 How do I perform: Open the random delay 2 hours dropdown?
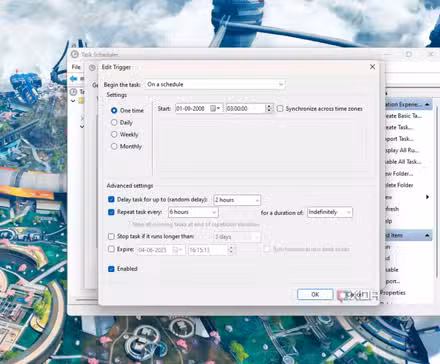237,200
